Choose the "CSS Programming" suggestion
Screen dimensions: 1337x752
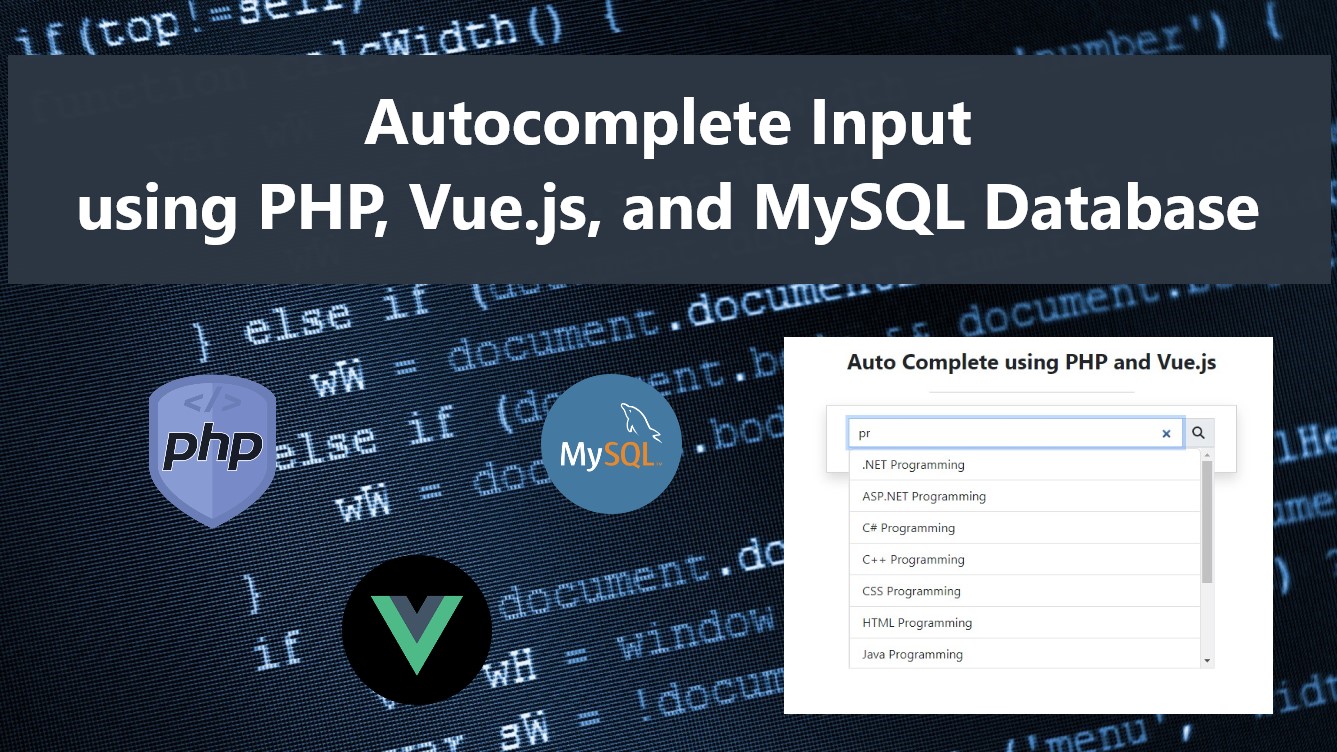tap(910, 591)
